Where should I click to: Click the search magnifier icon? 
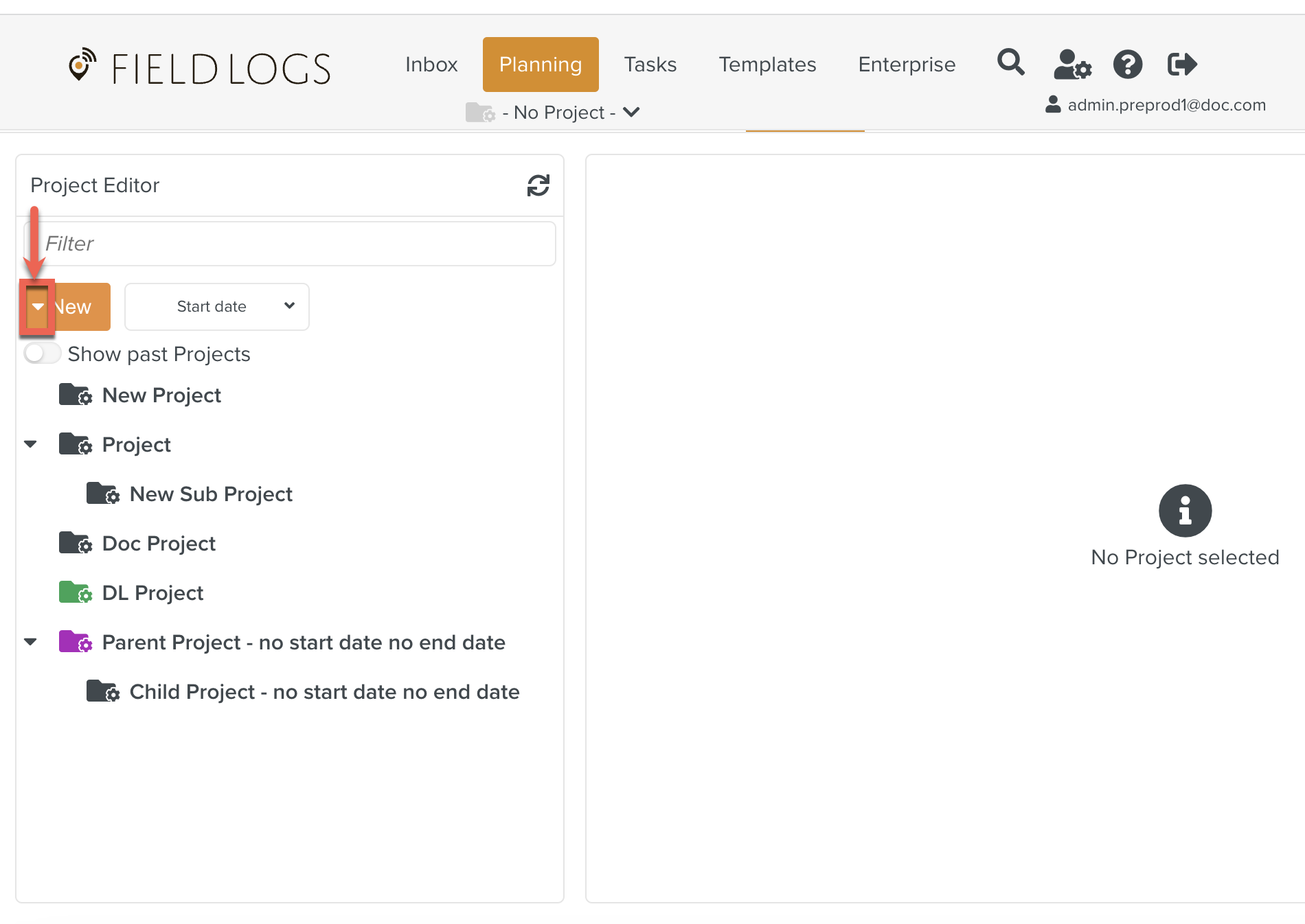pyautogui.click(x=1010, y=63)
